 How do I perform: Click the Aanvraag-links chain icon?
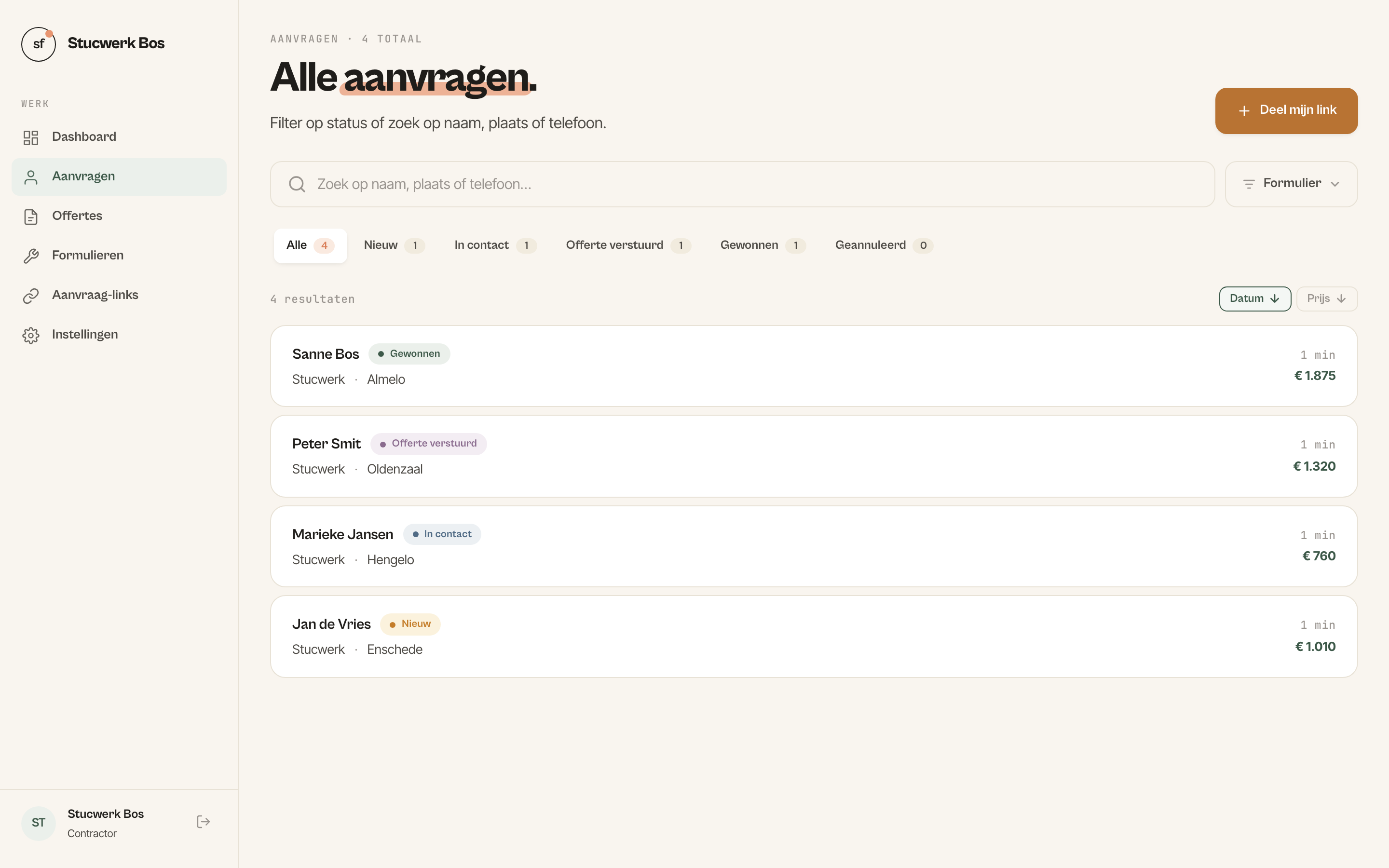click(31, 296)
